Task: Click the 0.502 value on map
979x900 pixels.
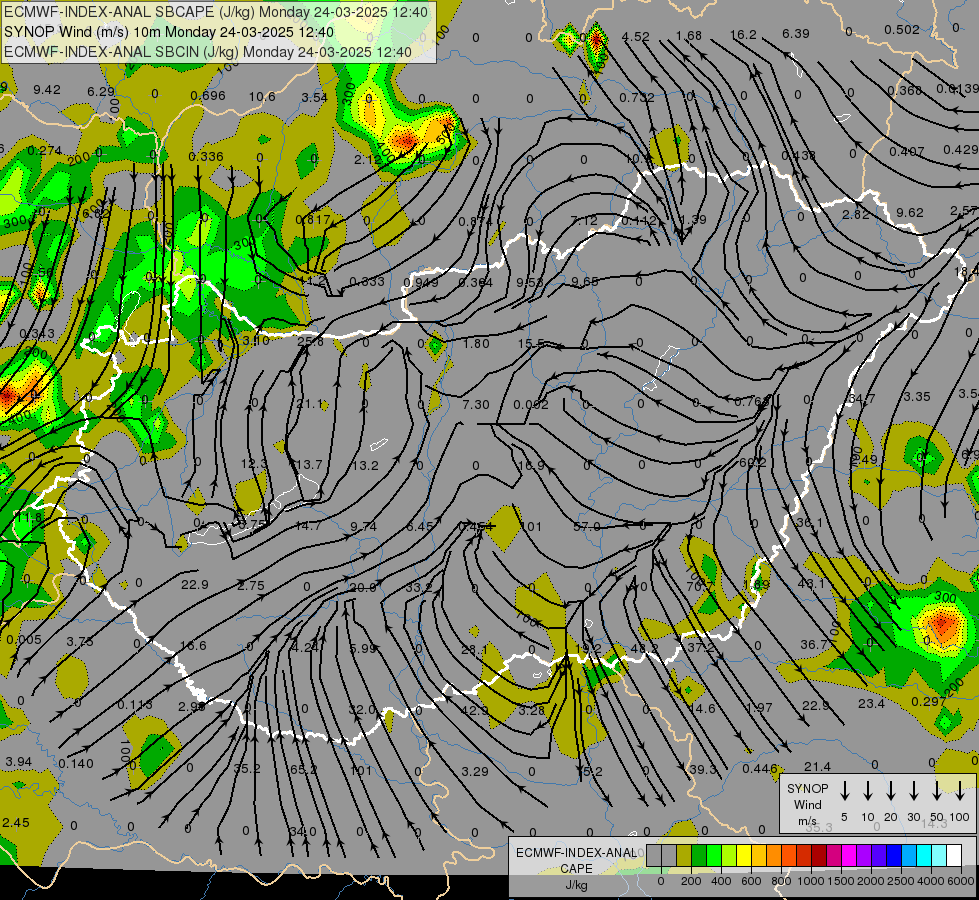Action: pyautogui.click(x=902, y=29)
